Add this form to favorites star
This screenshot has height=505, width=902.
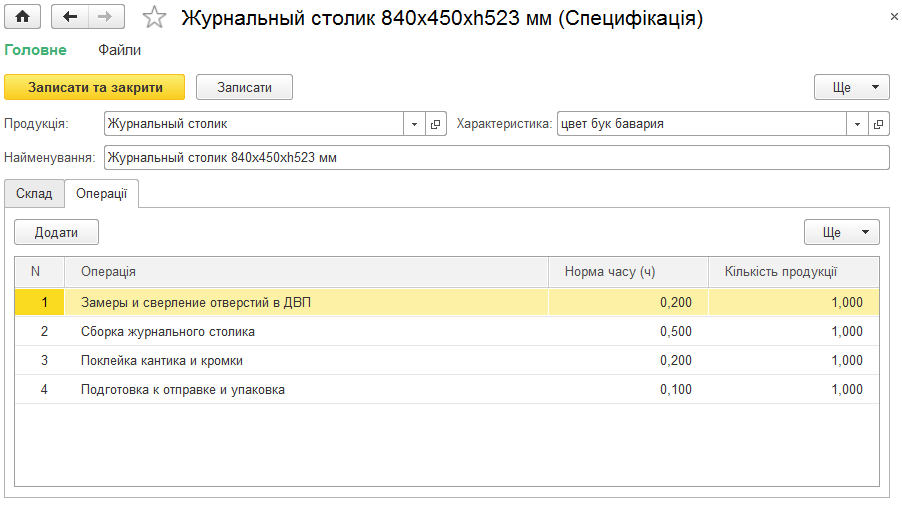tap(154, 17)
